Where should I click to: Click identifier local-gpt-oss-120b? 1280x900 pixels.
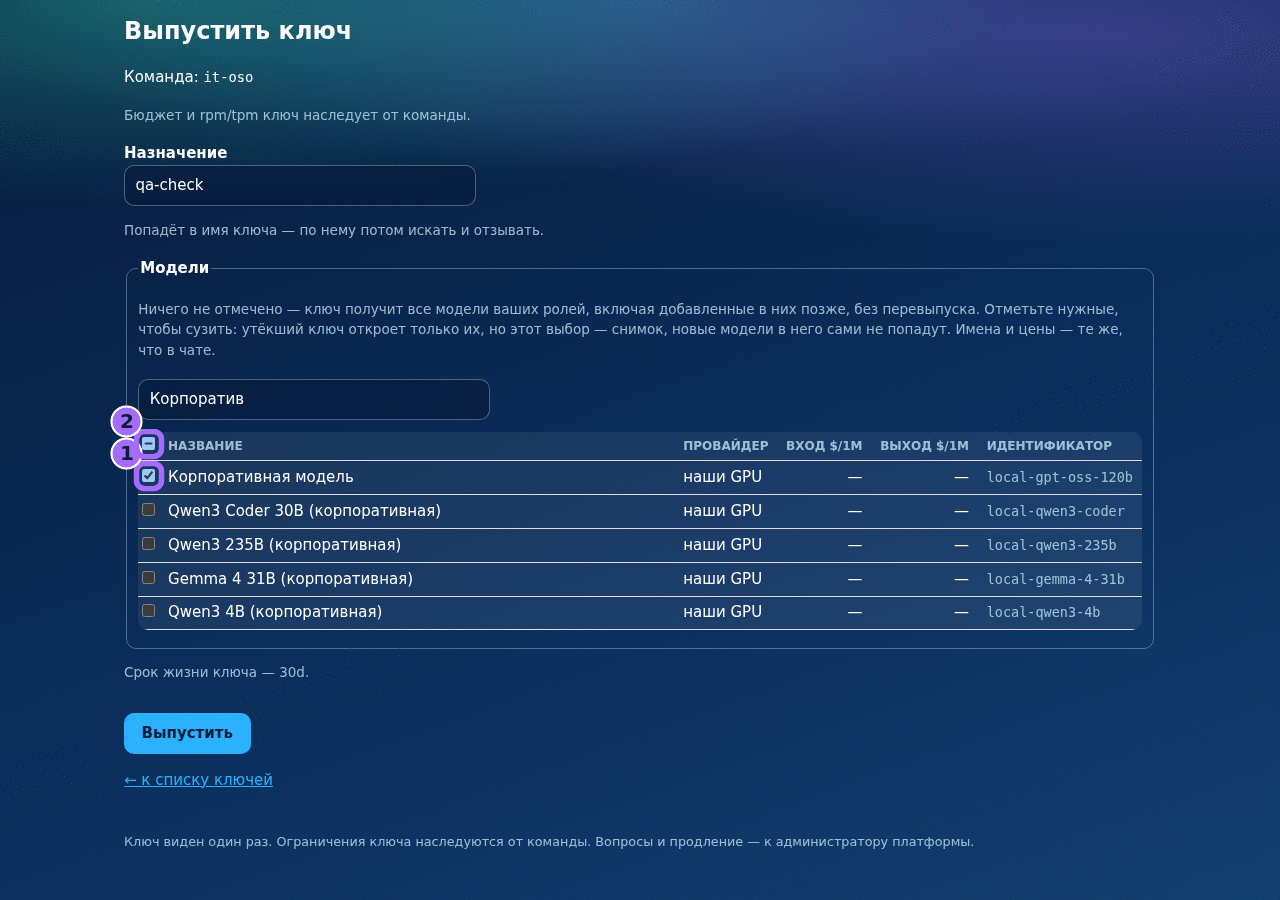(1060, 477)
